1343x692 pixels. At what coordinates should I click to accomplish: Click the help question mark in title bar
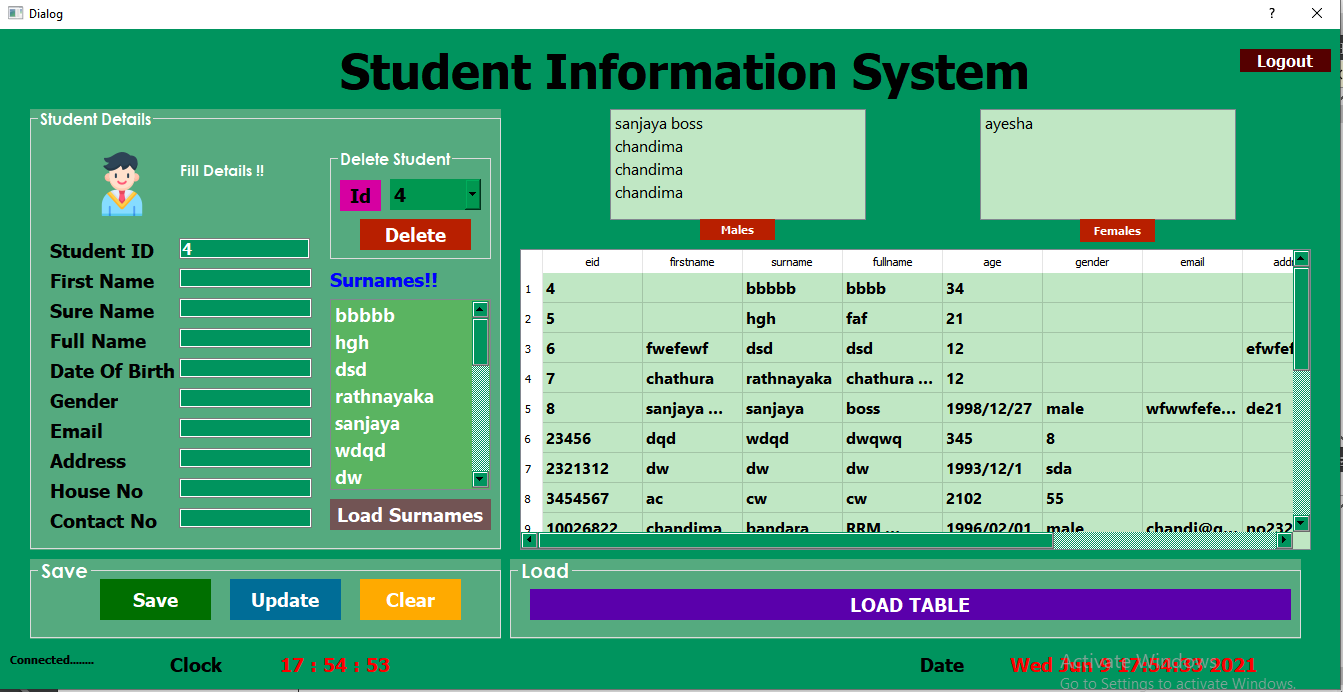[x=1271, y=13]
